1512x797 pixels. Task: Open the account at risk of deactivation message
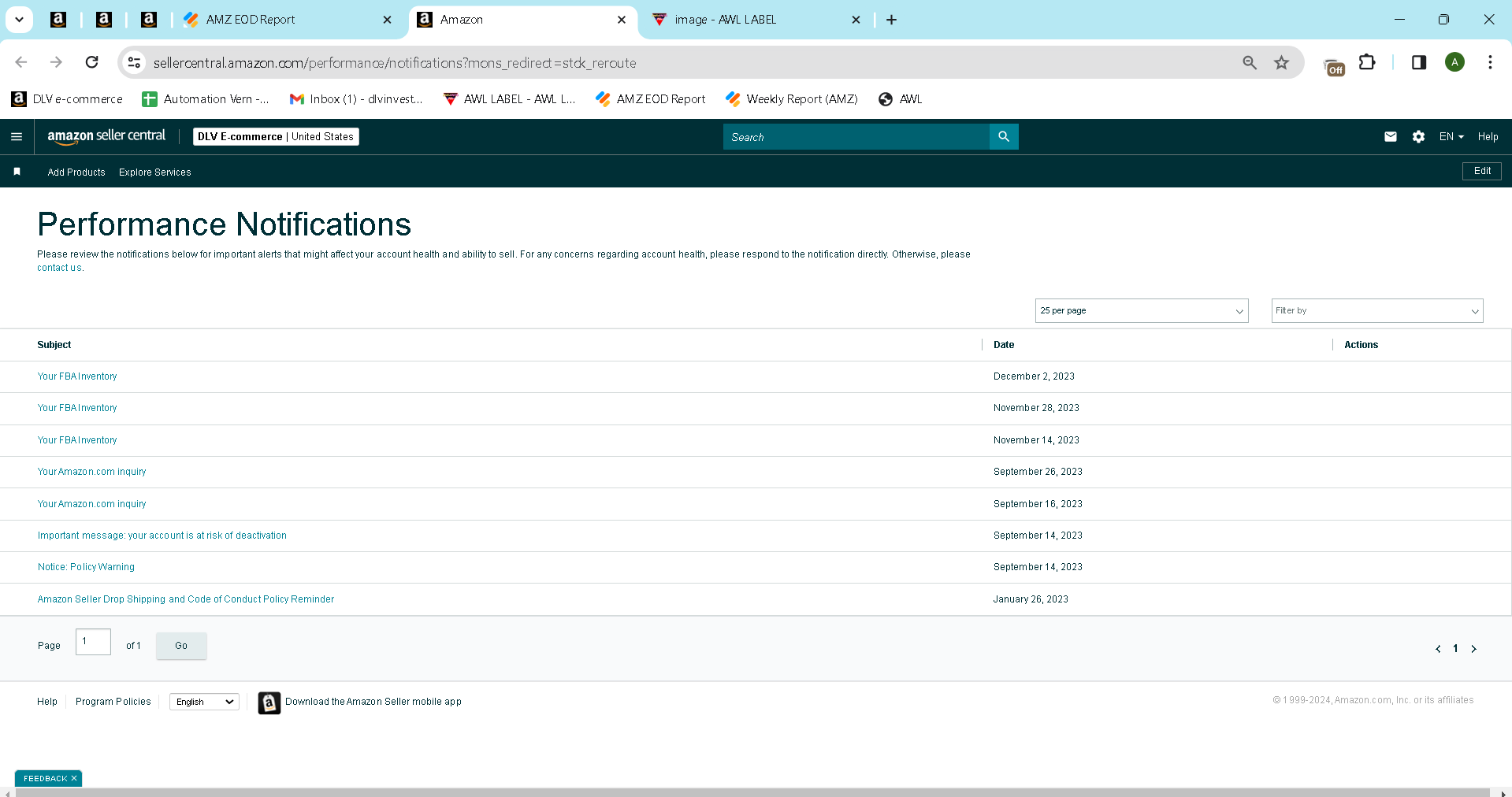pyautogui.click(x=162, y=536)
